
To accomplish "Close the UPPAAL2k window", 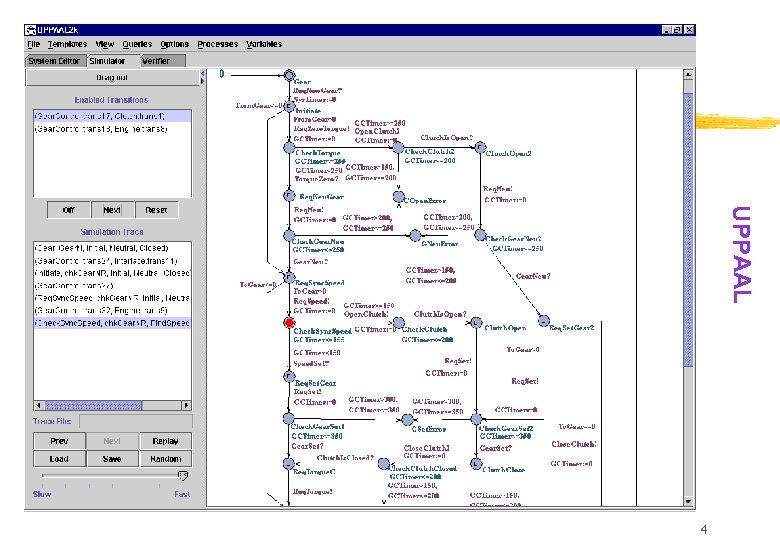I will 689,30.
